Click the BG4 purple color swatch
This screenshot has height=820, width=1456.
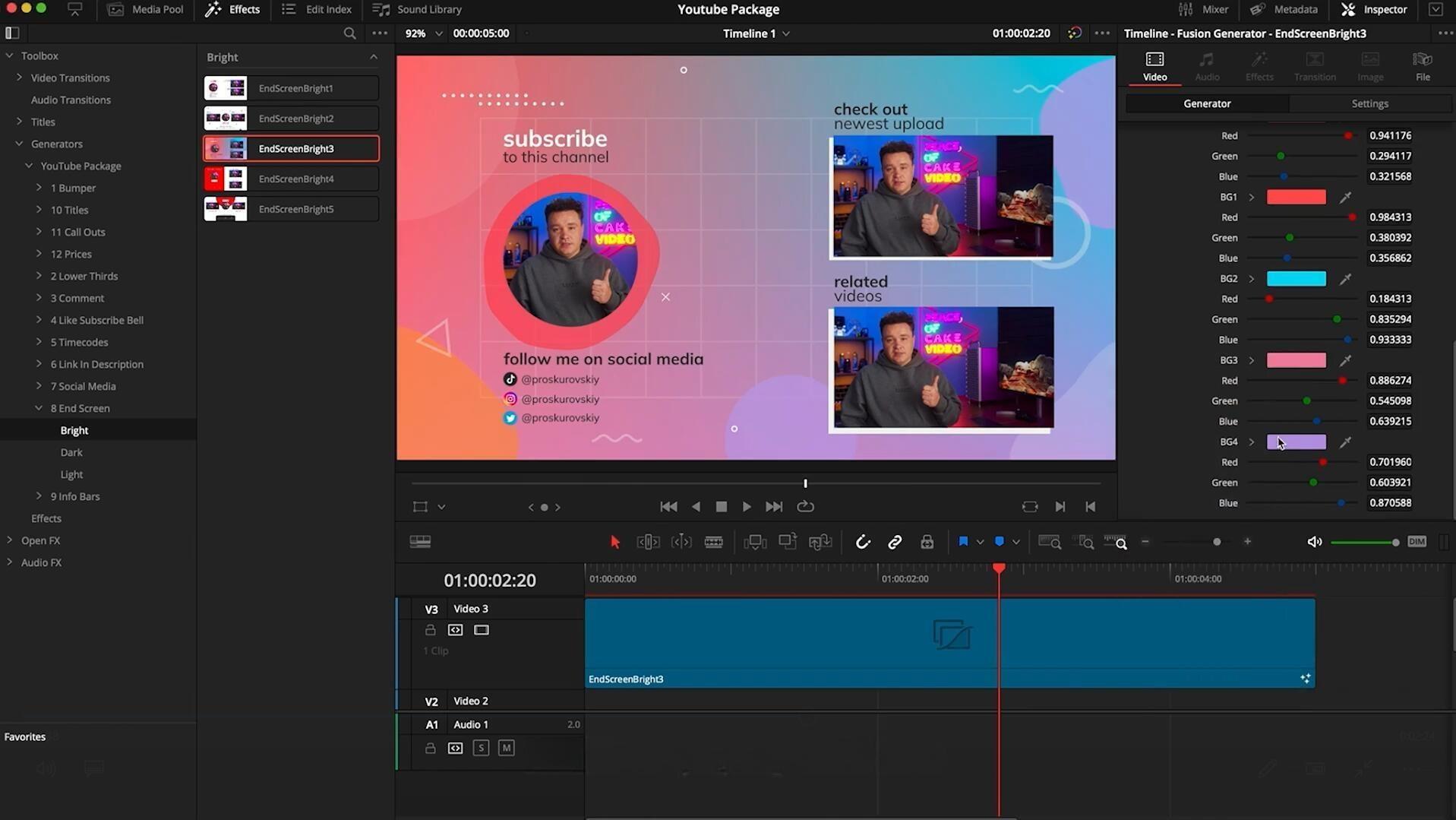(x=1296, y=442)
